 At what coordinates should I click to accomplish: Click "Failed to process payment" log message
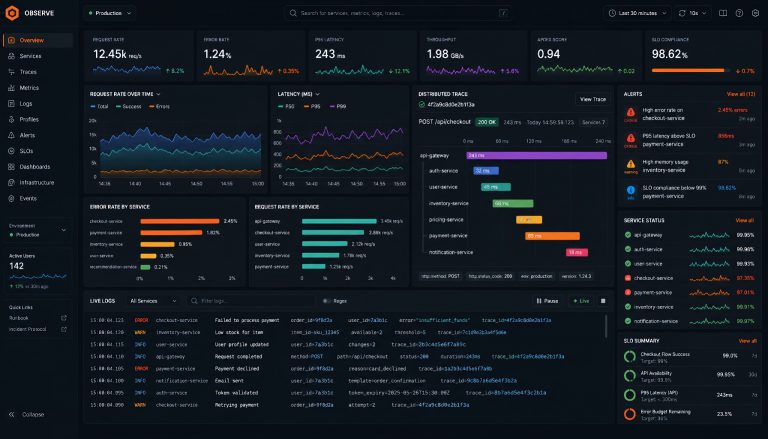pos(247,320)
